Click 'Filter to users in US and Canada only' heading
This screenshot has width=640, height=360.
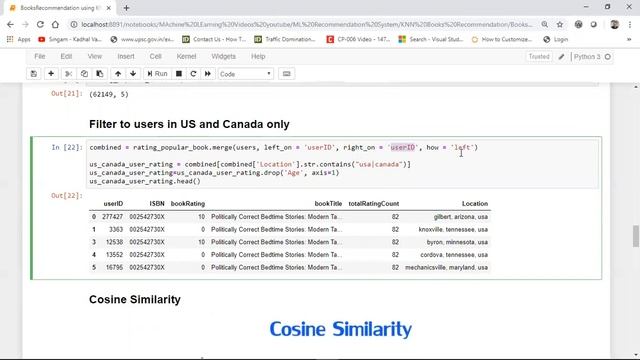[189, 124]
